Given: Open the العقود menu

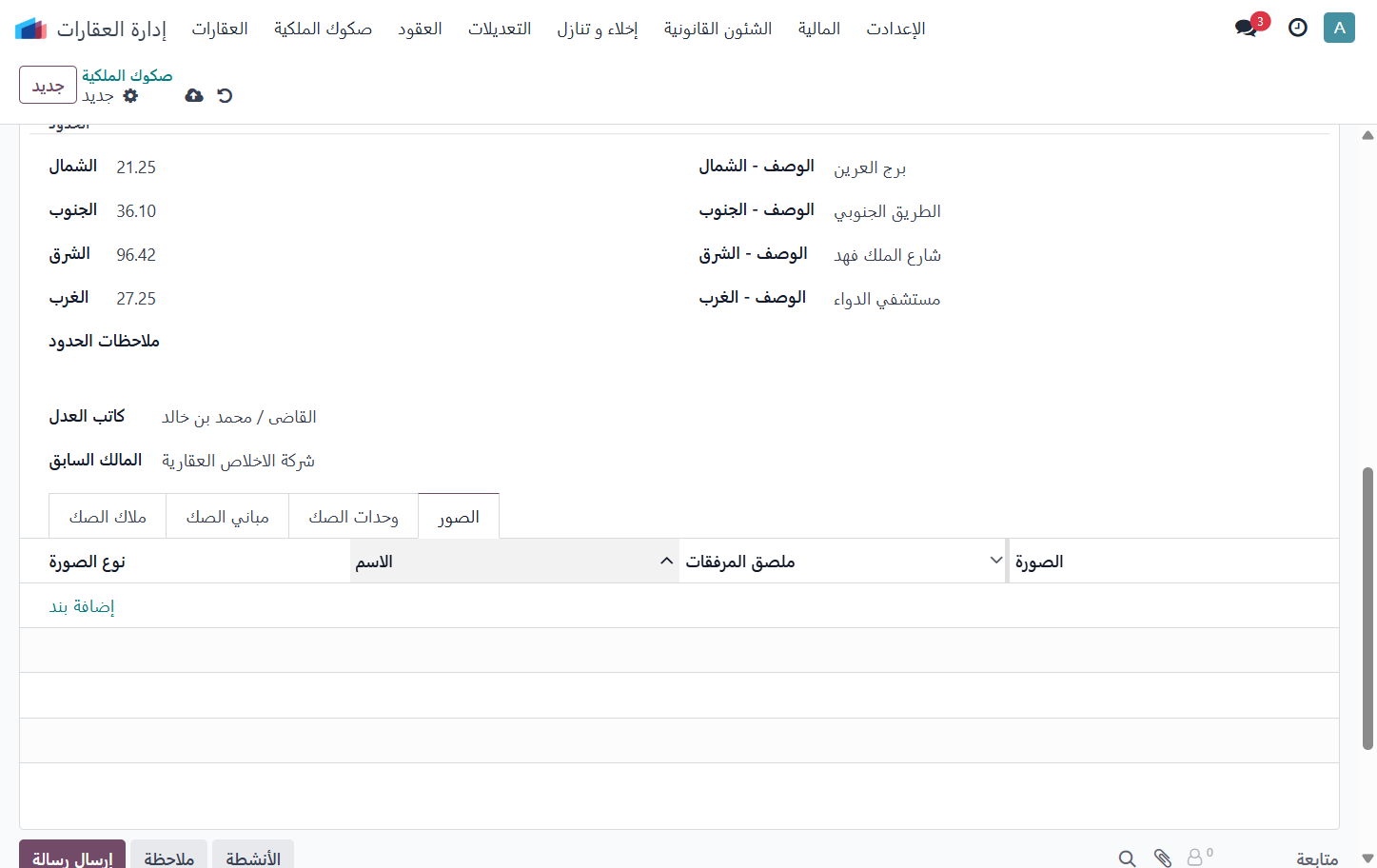Looking at the screenshot, I should pyautogui.click(x=420, y=29).
